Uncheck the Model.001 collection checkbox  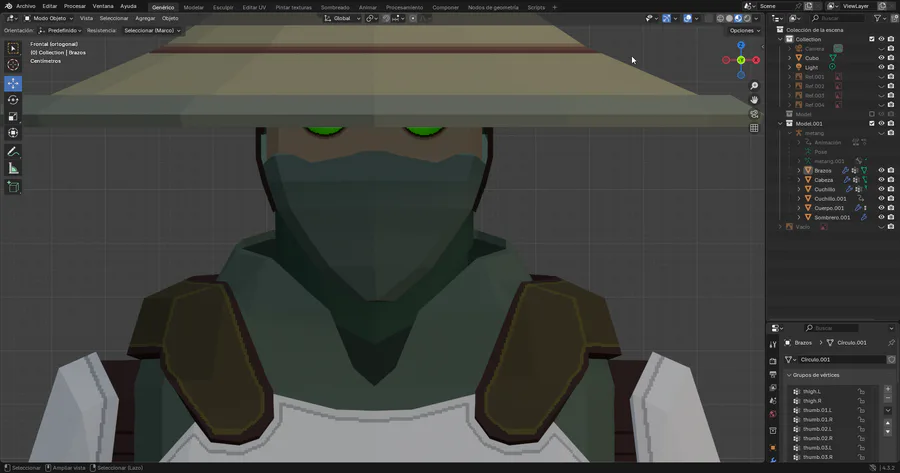coord(872,123)
